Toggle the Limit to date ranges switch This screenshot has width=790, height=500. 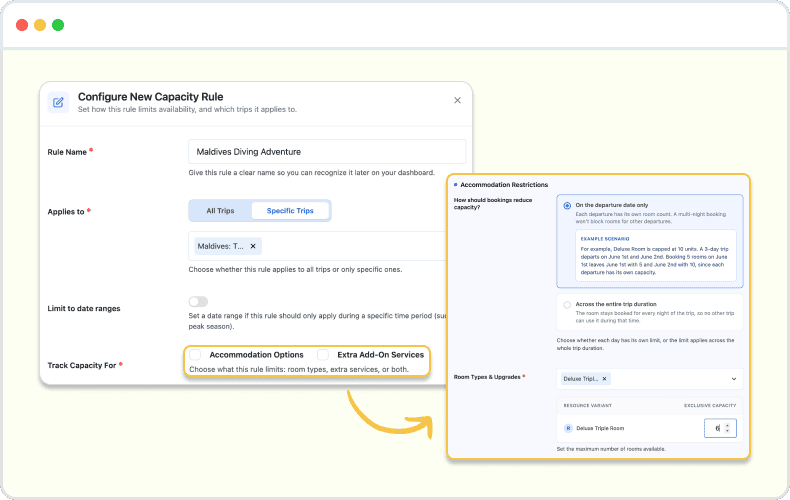point(198,301)
